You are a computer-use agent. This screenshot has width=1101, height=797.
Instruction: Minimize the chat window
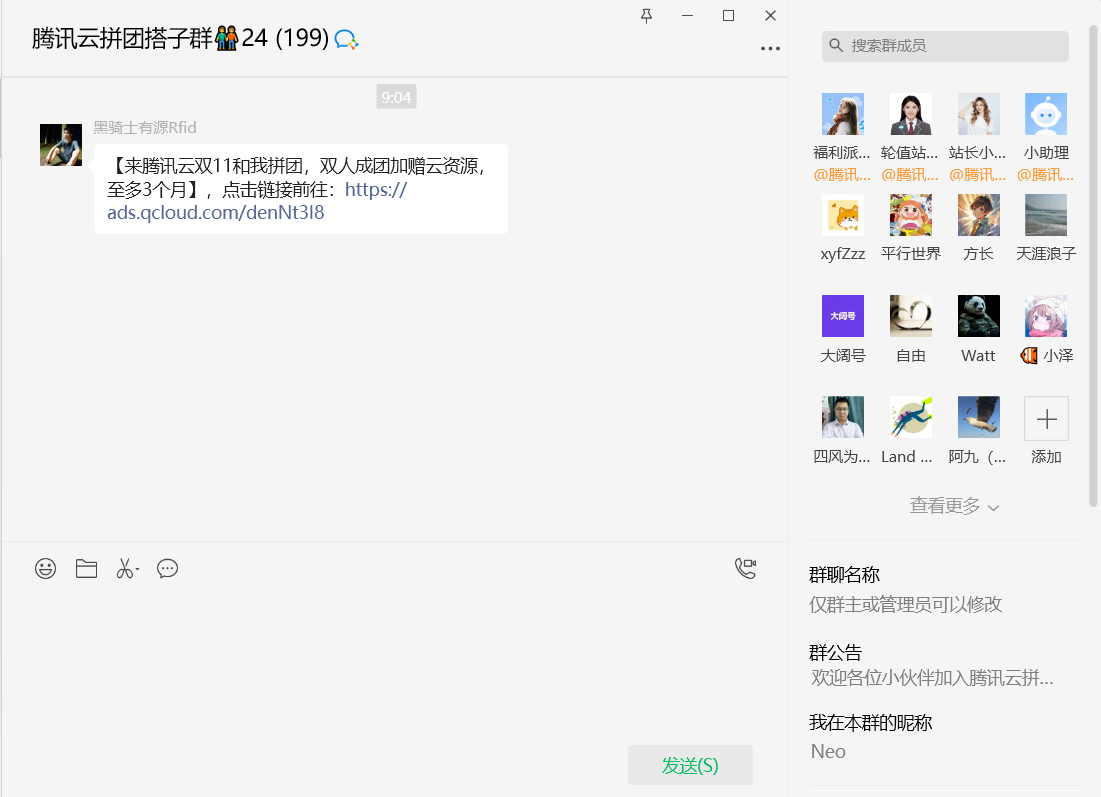click(x=687, y=15)
